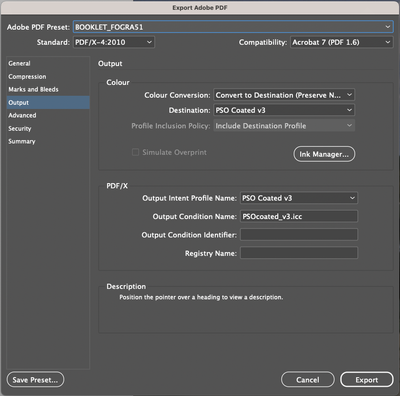Screen dimensions: 400x396
Task: Open the Output Intent Profile Name dropdown
Action: (x=299, y=198)
